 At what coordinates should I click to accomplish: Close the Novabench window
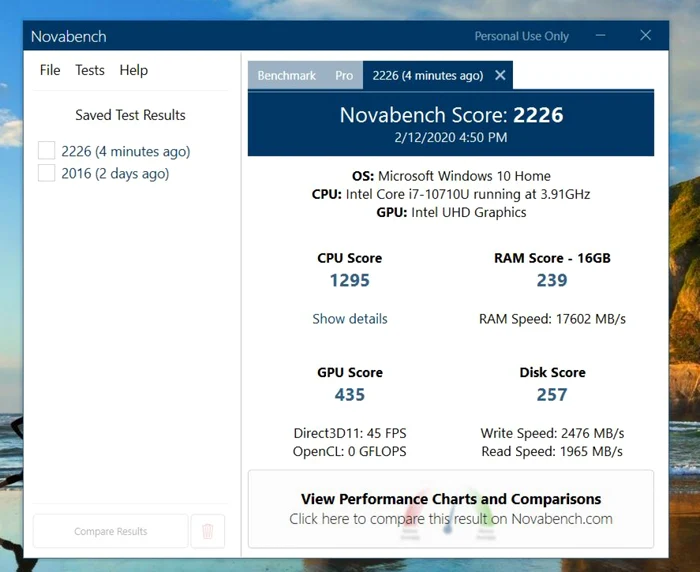coord(646,35)
